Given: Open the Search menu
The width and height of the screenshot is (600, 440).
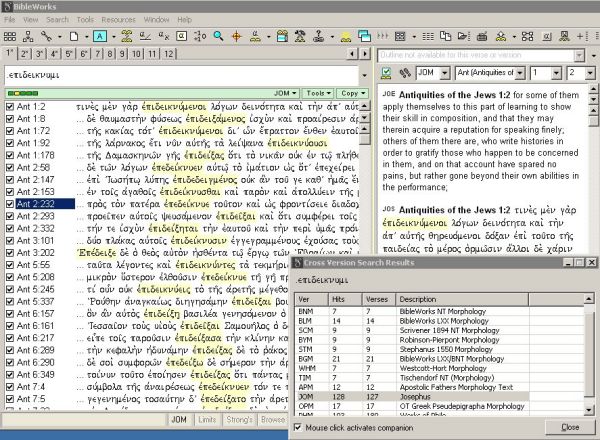Looking at the screenshot, I should pyautogui.click(x=57, y=20).
